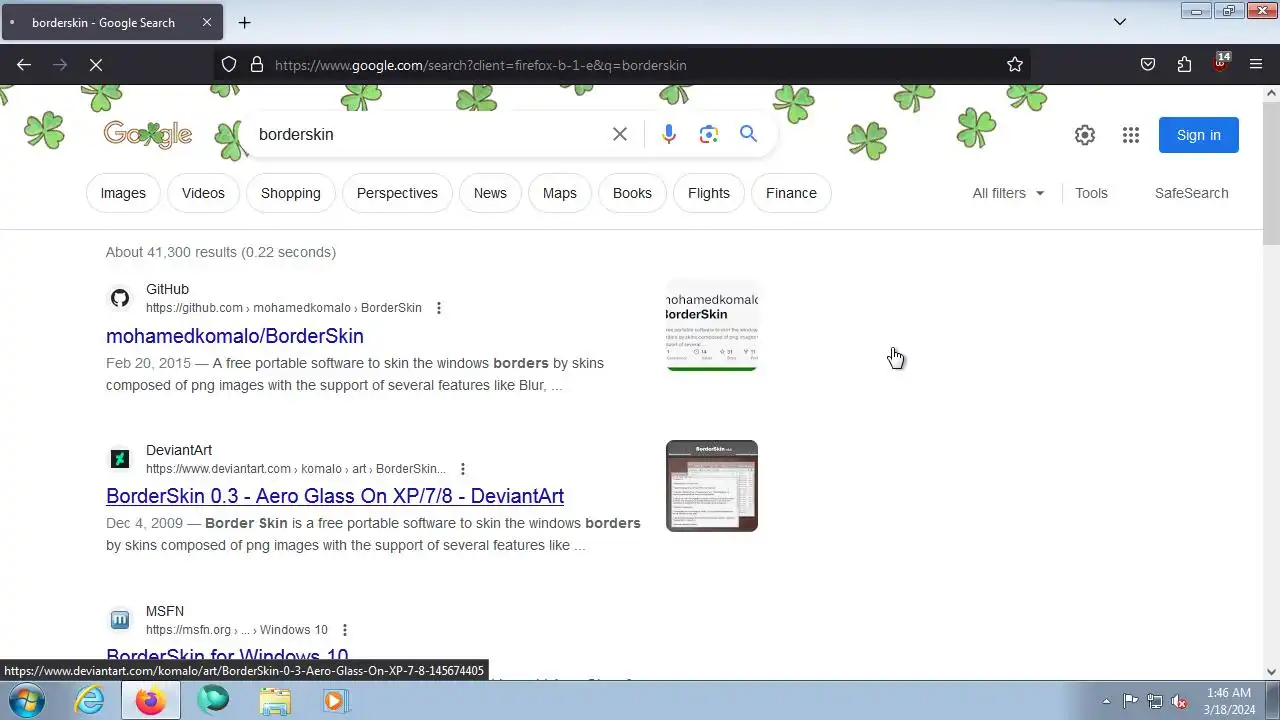1280x720 pixels.
Task: Open the uBlock Origin extension icon
Action: click(1220, 63)
